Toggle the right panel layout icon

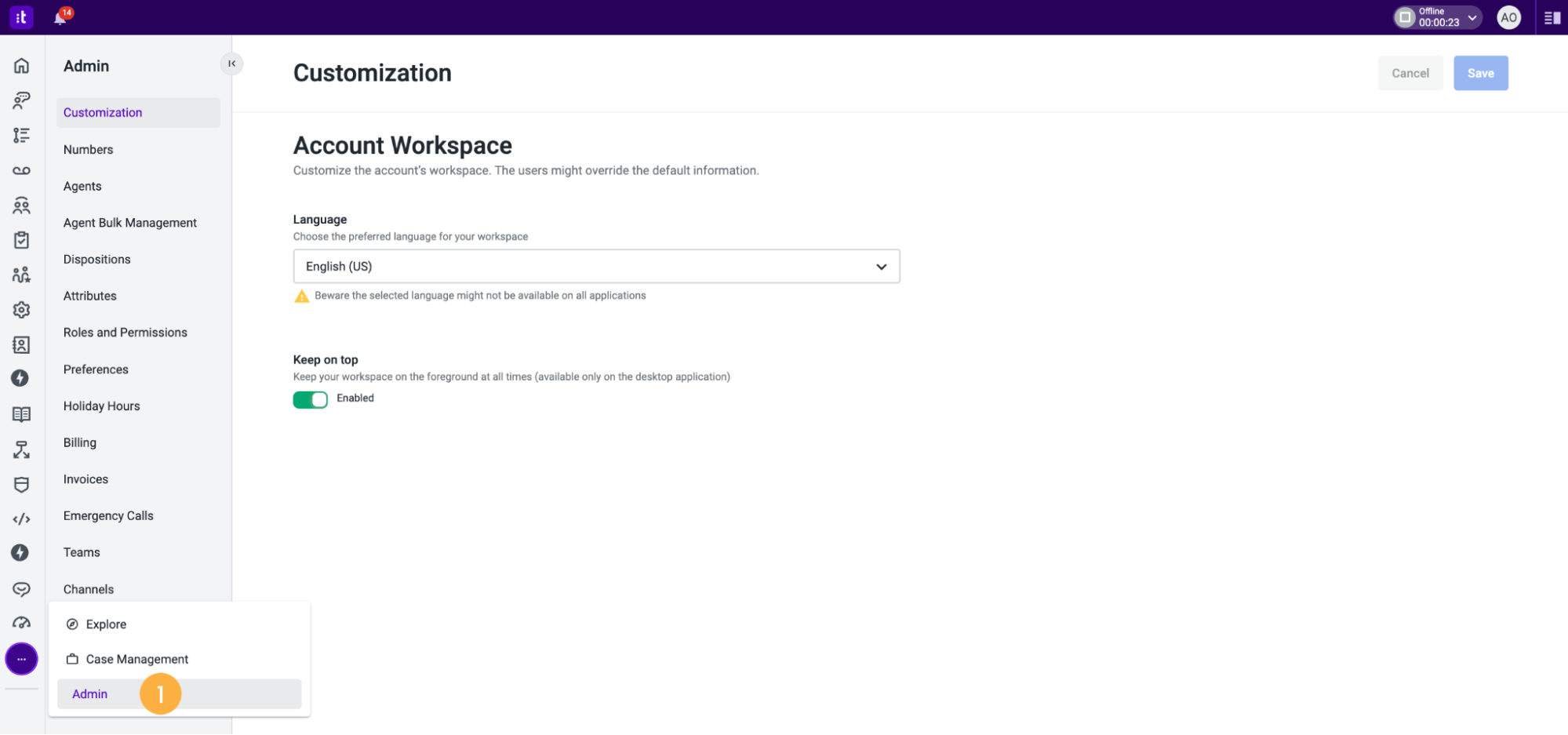coord(1552,17)
